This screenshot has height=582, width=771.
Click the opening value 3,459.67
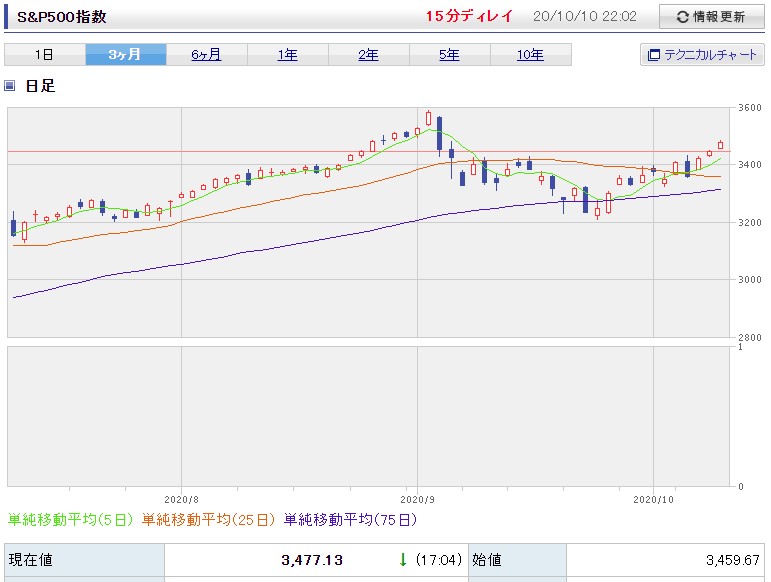pyautogui.click(x=733, y=560)
